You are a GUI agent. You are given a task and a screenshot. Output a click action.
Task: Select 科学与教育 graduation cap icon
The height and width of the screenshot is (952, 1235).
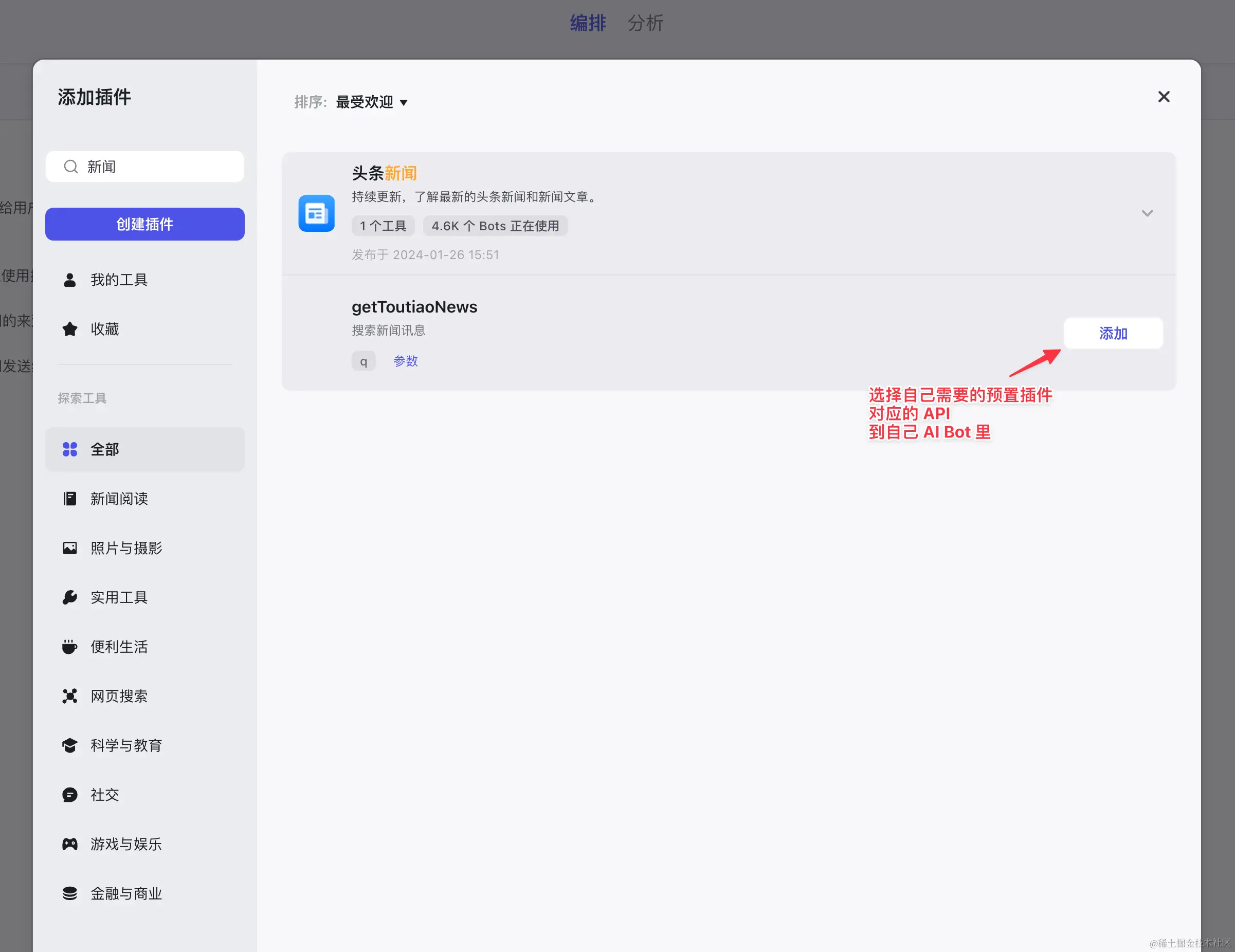coord(69,745)
